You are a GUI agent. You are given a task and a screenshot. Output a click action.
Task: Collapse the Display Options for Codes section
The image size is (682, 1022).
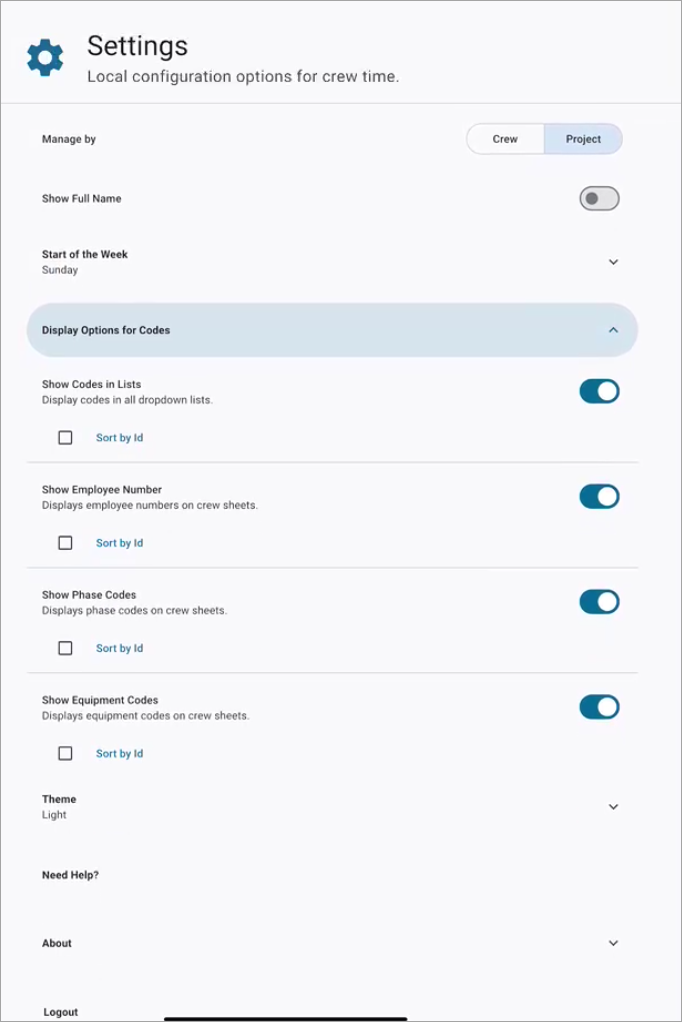tap(613, 329)
